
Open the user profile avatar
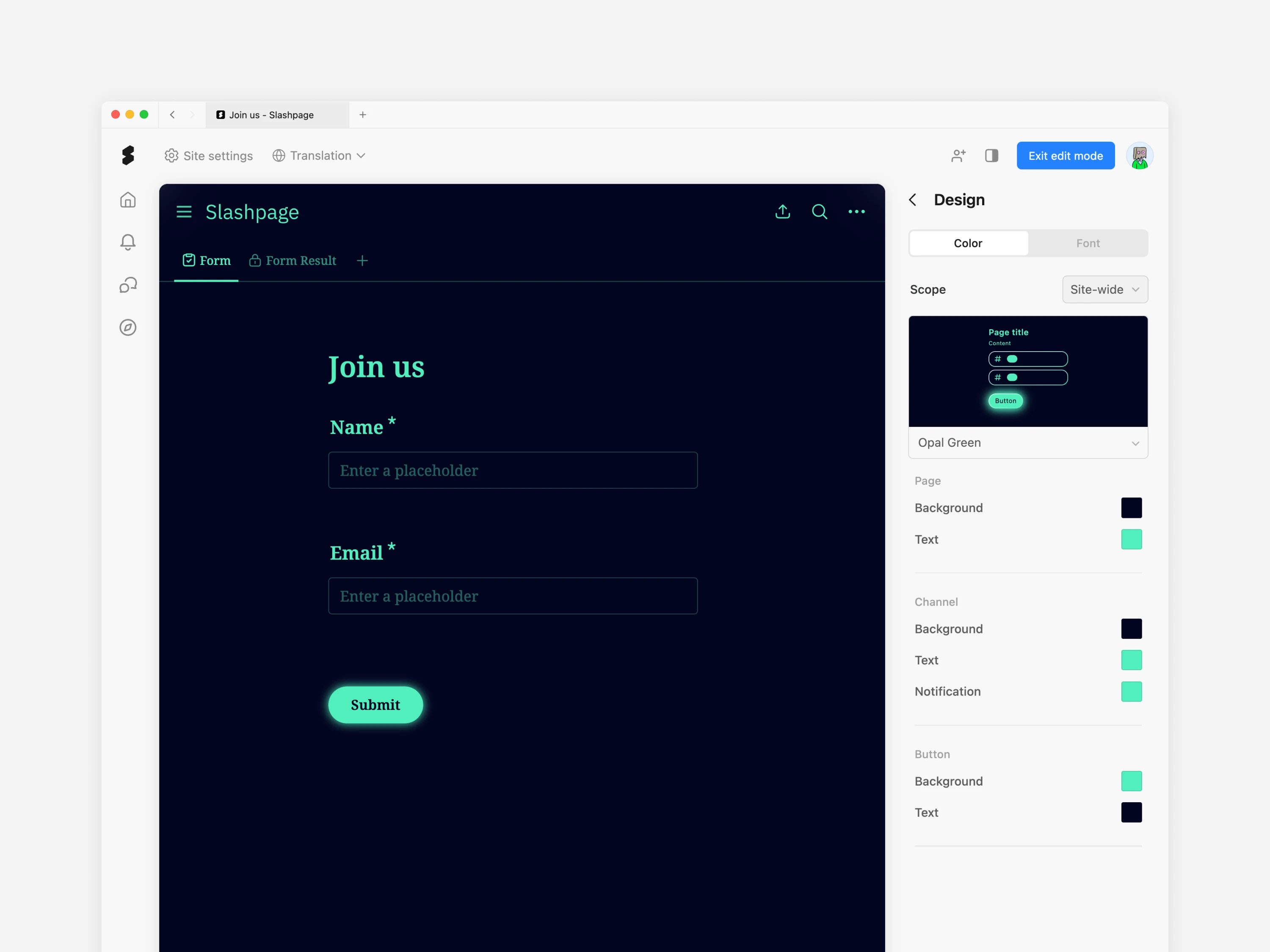click(1140, 156)
